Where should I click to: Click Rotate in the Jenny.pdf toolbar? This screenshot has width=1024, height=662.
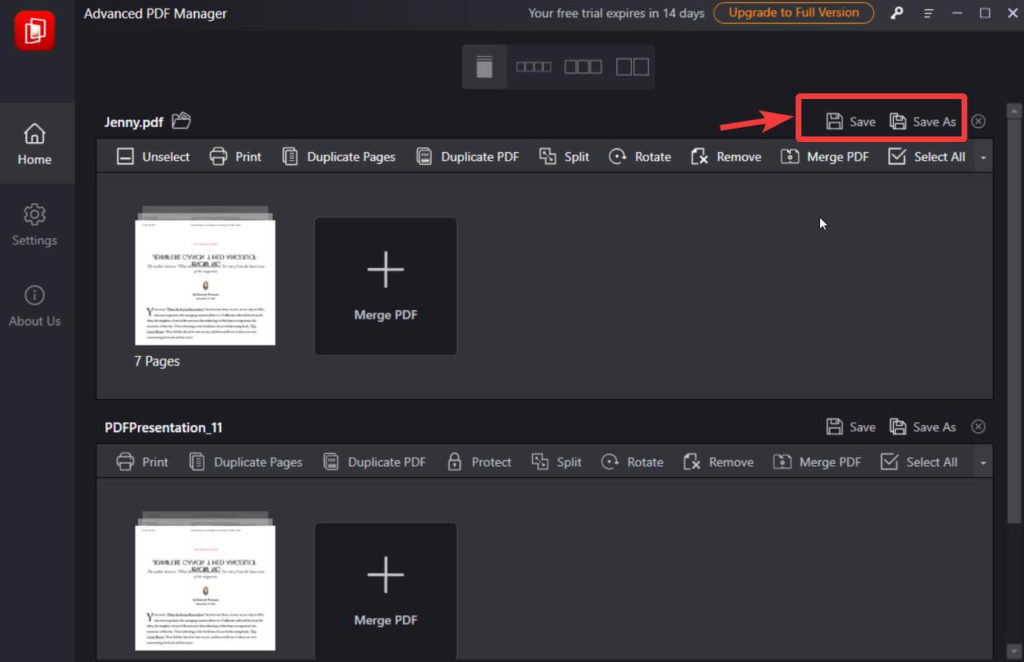(x=640, y=157)
